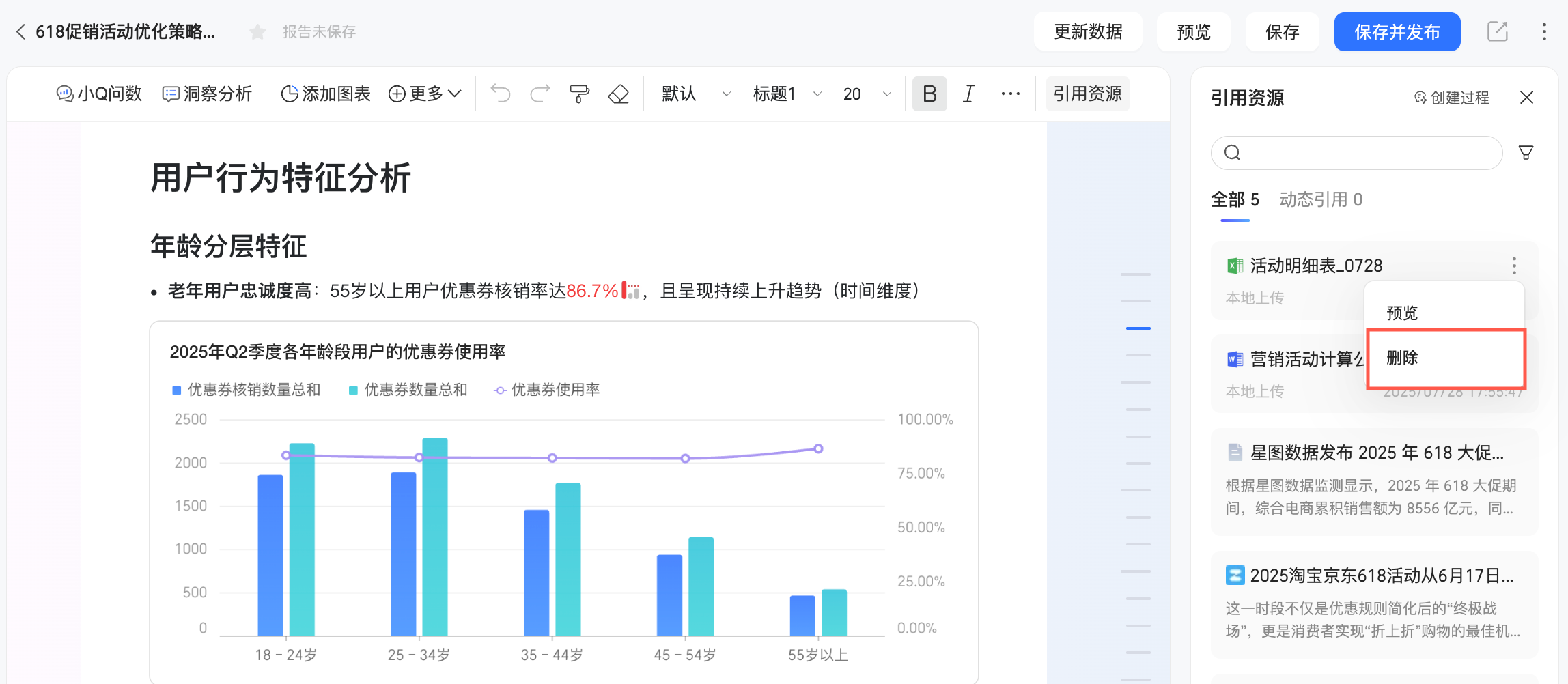Open the 标题1 paragraph style dropdown
Screen dimensions: 1568x684
pyautogui.click(x=787, y=94)
